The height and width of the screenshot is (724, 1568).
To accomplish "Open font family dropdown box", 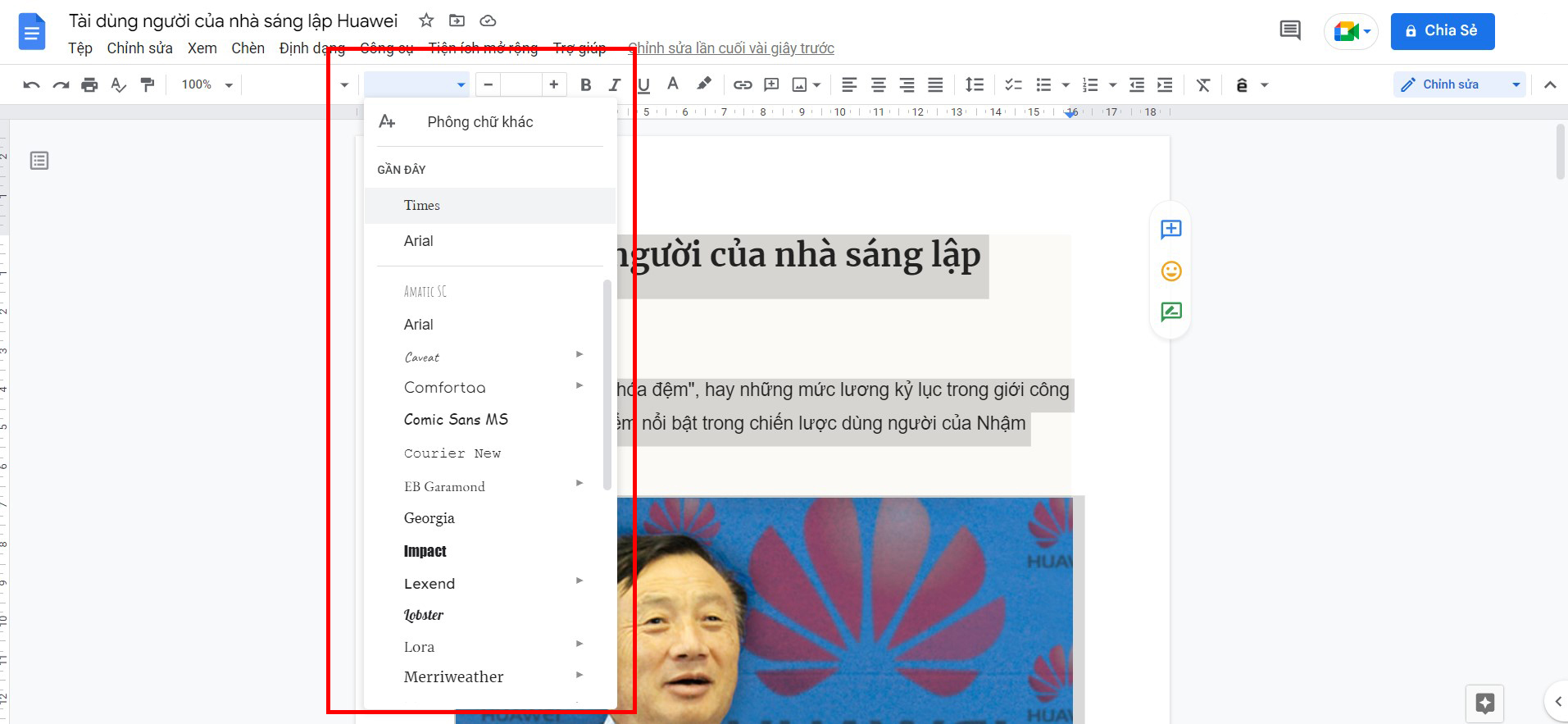I will [416, 84].
